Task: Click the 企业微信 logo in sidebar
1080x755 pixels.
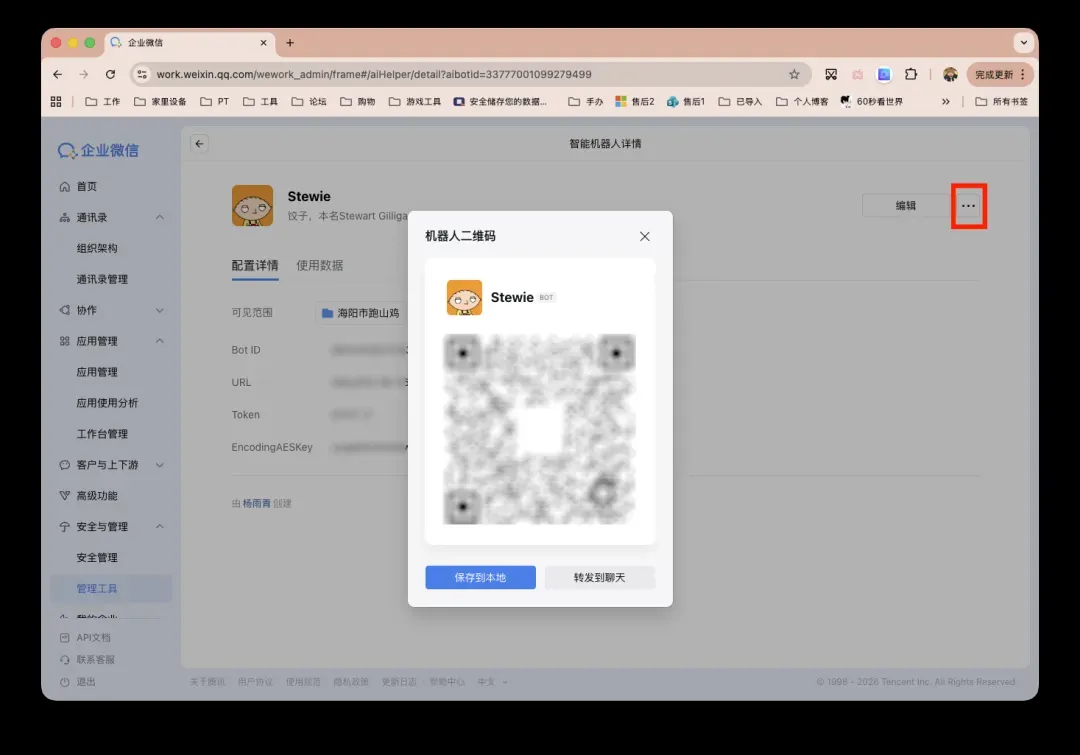Action: click(x=98, y=150)
